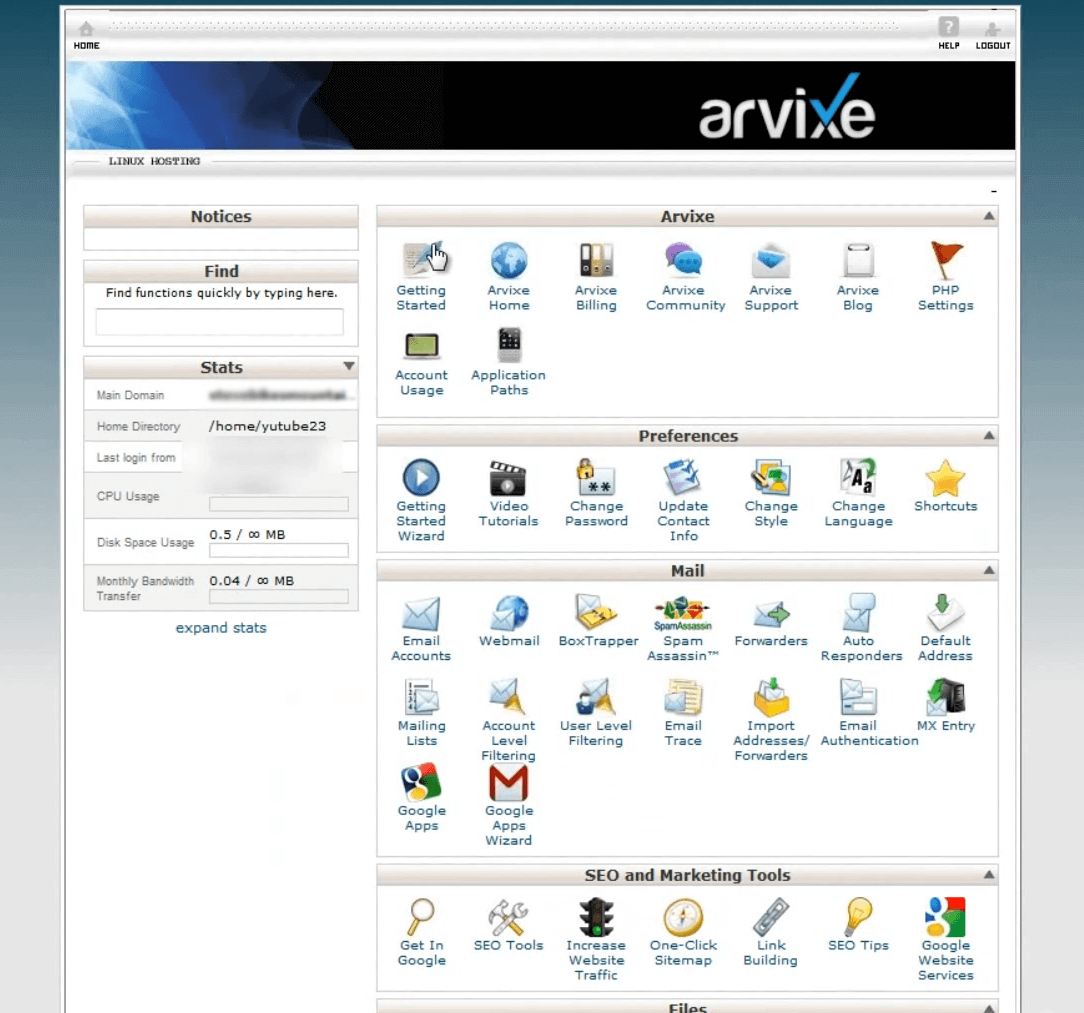
Task: Open the Arvixe Getting Started icon
Action: pyautogui.click(x=421, y=261)
